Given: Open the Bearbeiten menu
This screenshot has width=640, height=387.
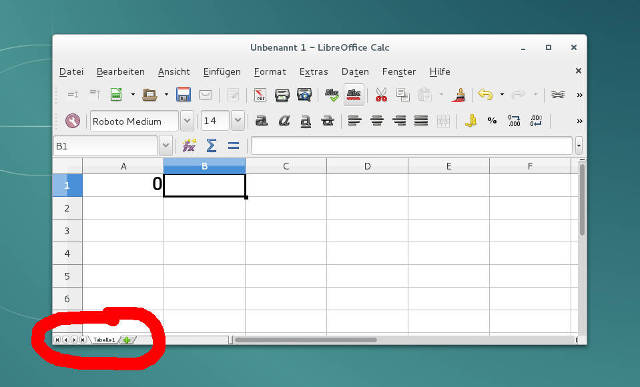Looking at the screenshot, I should 120,72.
